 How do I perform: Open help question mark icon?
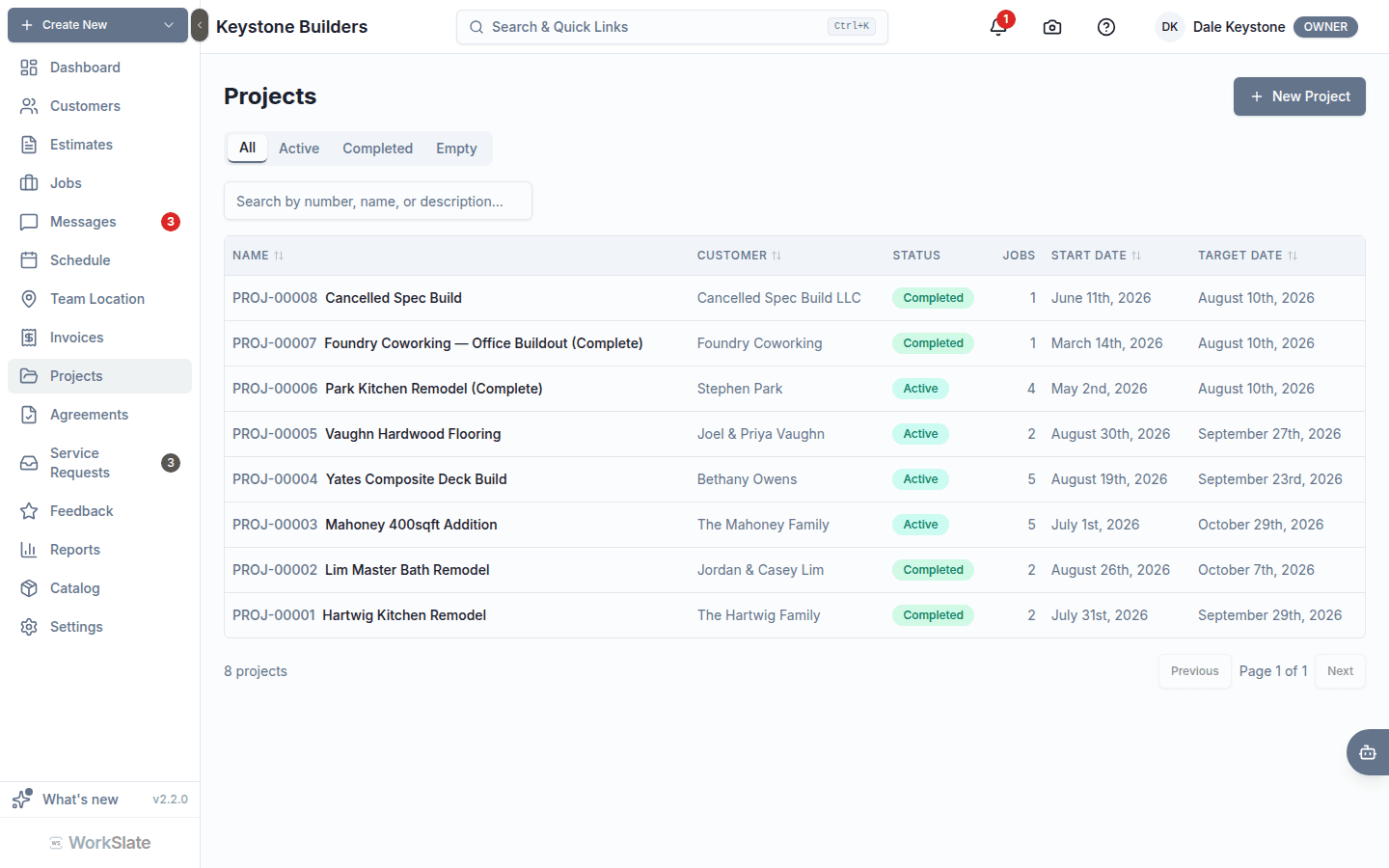point(1106,27)
